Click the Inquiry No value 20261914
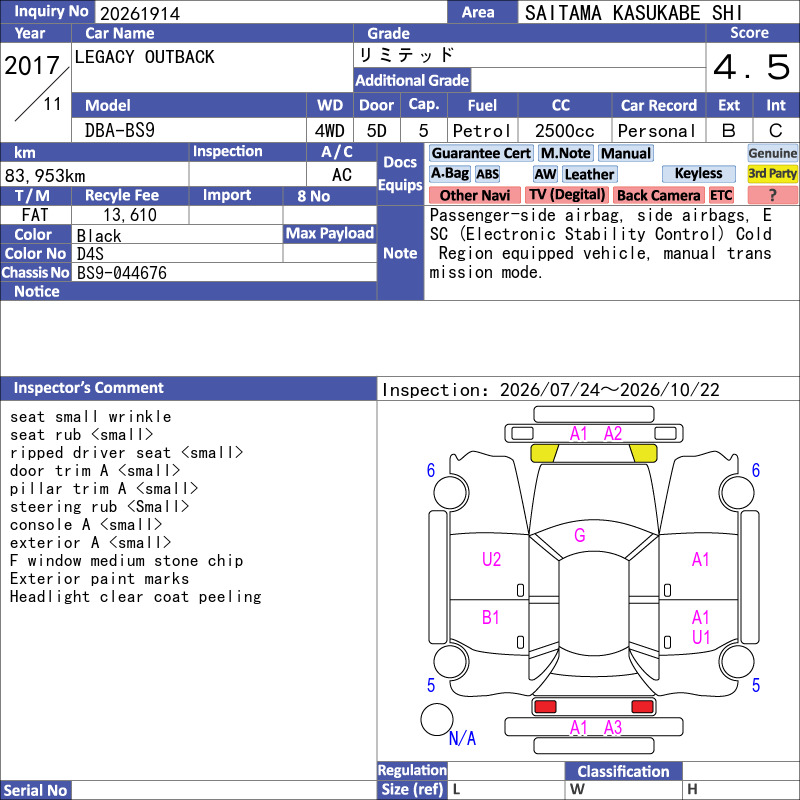Image resolution: width=800 pixels, height=800 pixels. (x=140, y=14)
